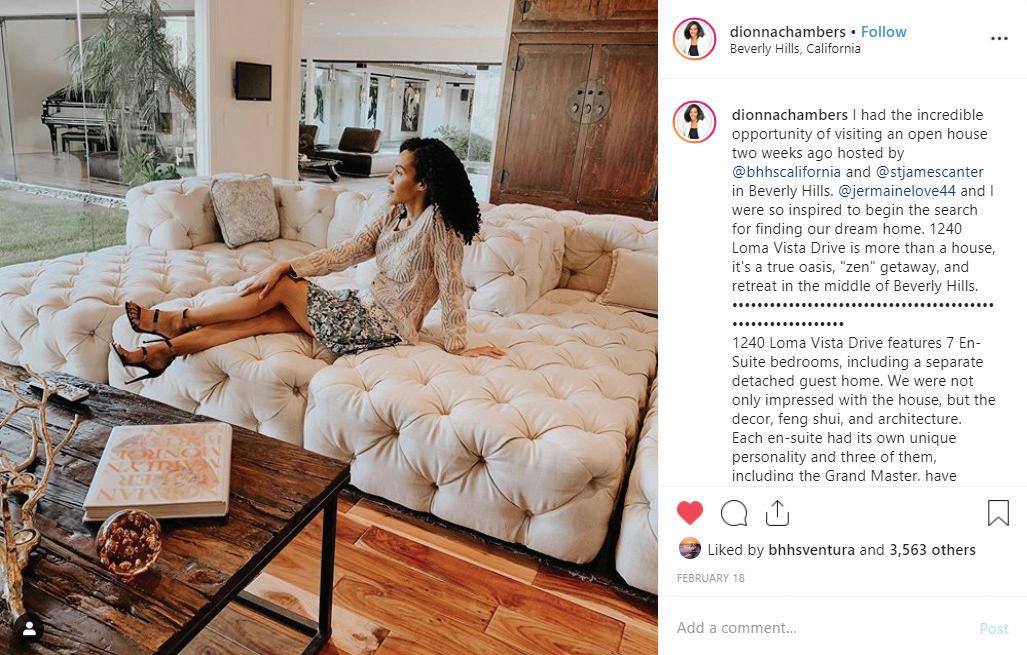Open the @bhhscalifornia mention link
1027x655 pixels.
pyautogui.click(x=786, y=172)
